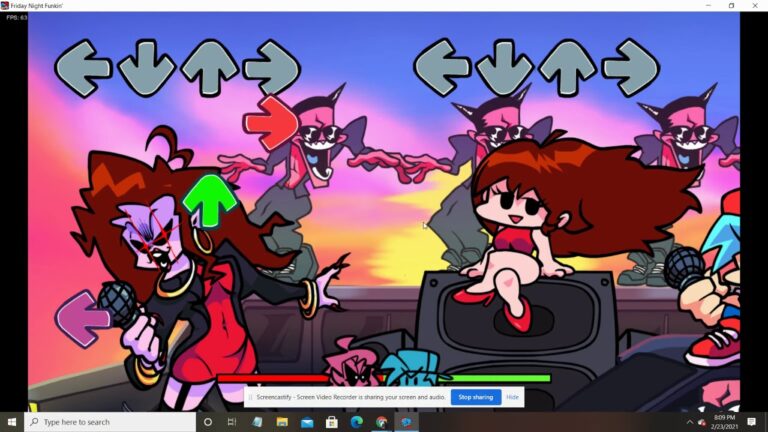Click the player's left arrow receptor
The width and height of the screenshot is (768, 432).
442,68
